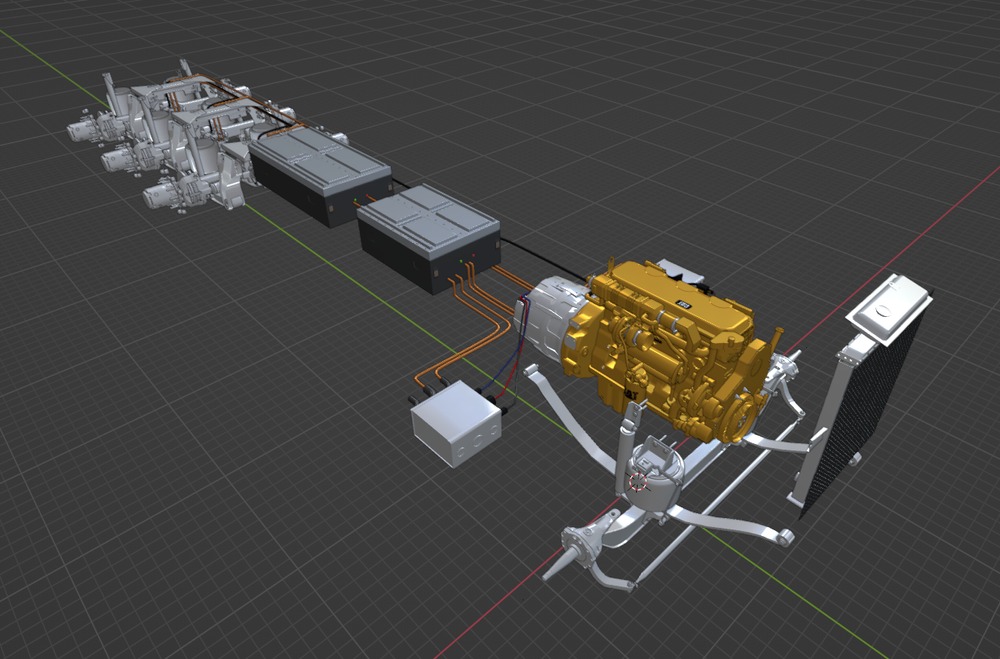Select the rearmost drive motor at far left
The width and height of the screenshot is (1000, 659).
pos(84,128)
